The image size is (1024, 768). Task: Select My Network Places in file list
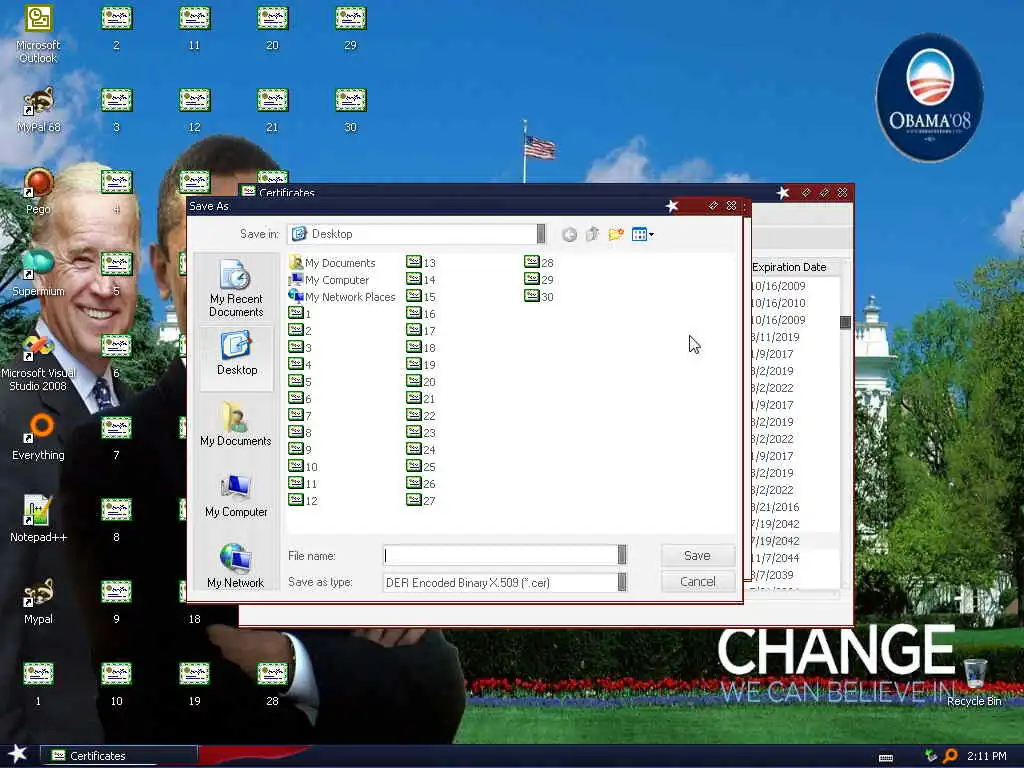342,296
